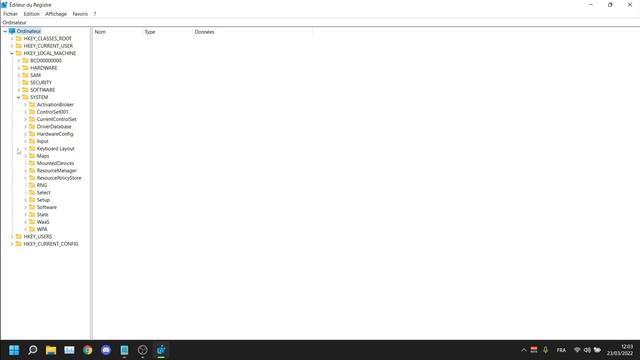Click the BCD00000000 folder icon
This screenshot has height=360, width=640.
25,60
